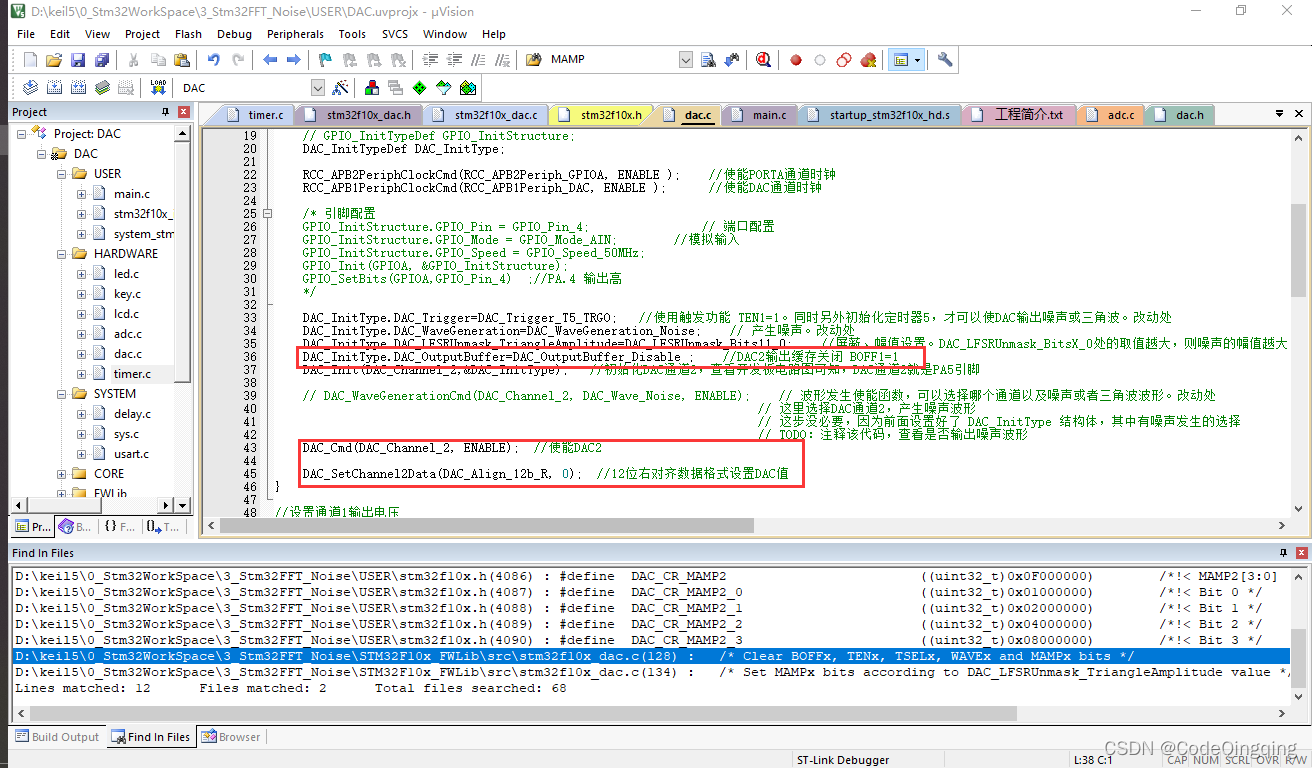Open the File menu
The width and height of the screenshot is (1312, 768).
tap(26, 33)
